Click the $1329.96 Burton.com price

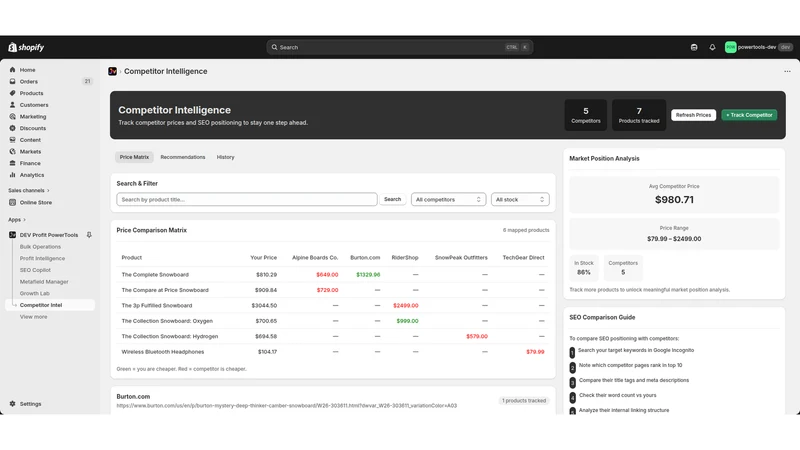pos(368,275)
